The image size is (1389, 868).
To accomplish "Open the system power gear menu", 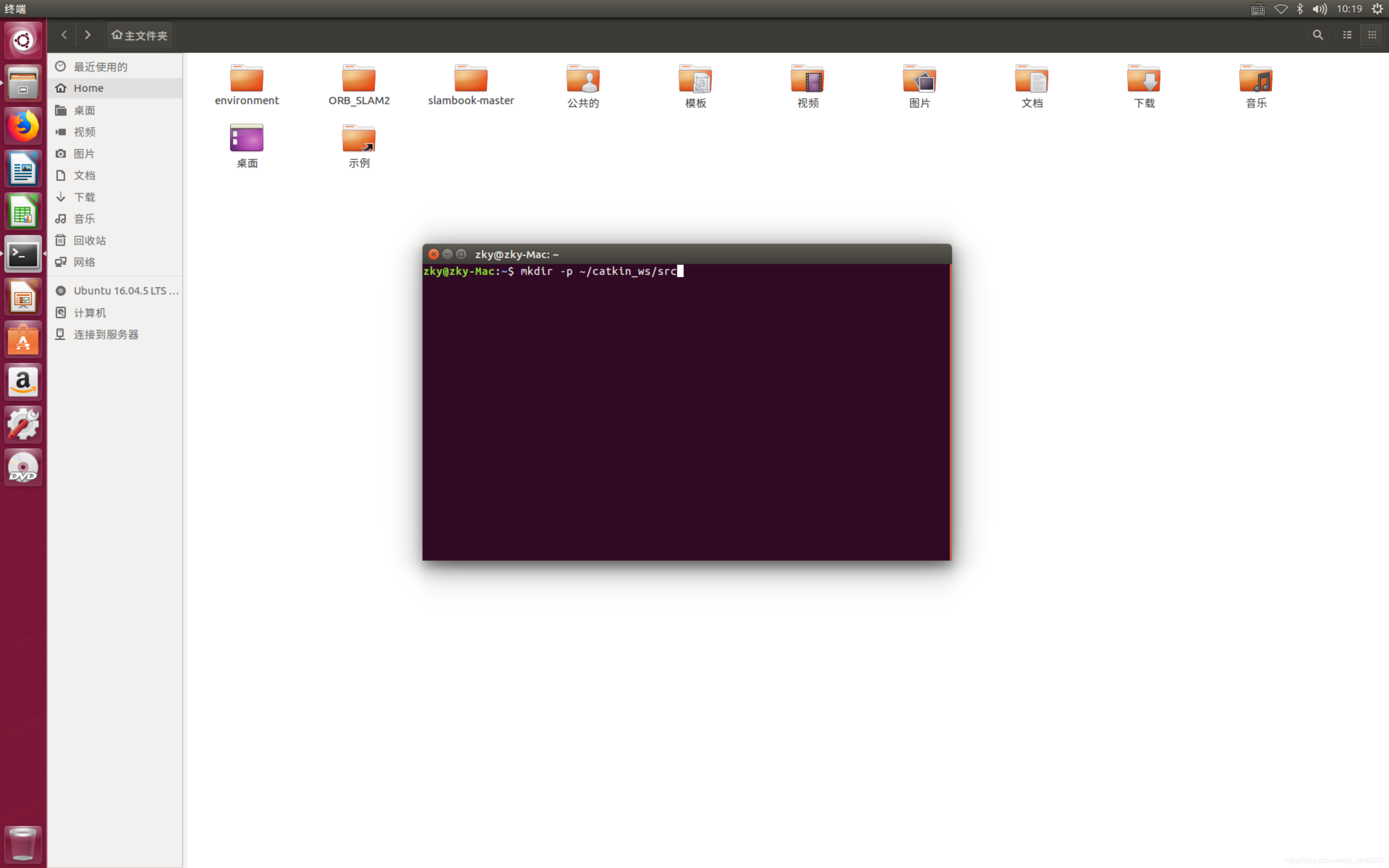I will click(1377, 9).
